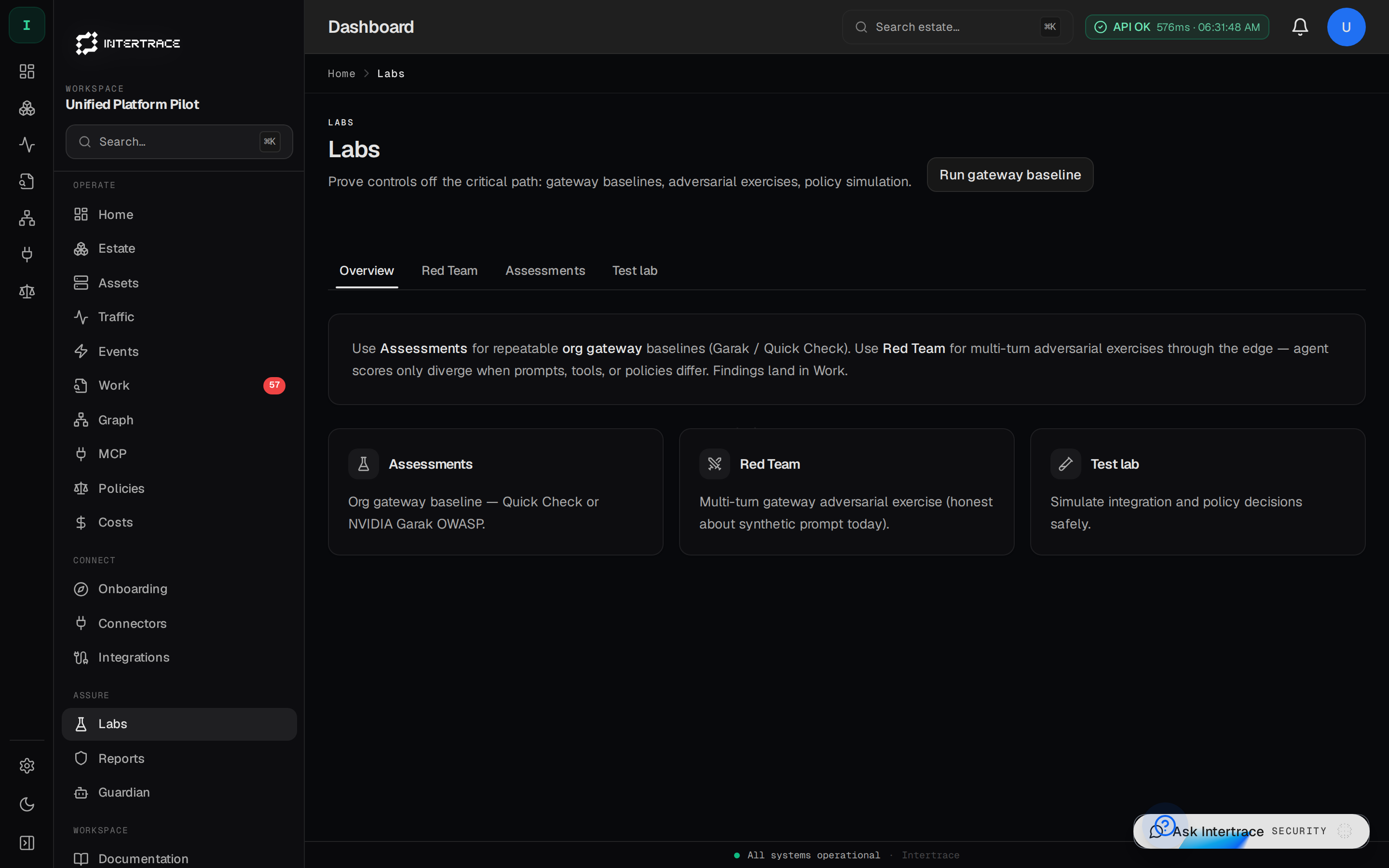
Task: Go to Home in the sidebar
Action: click(179, 215)
